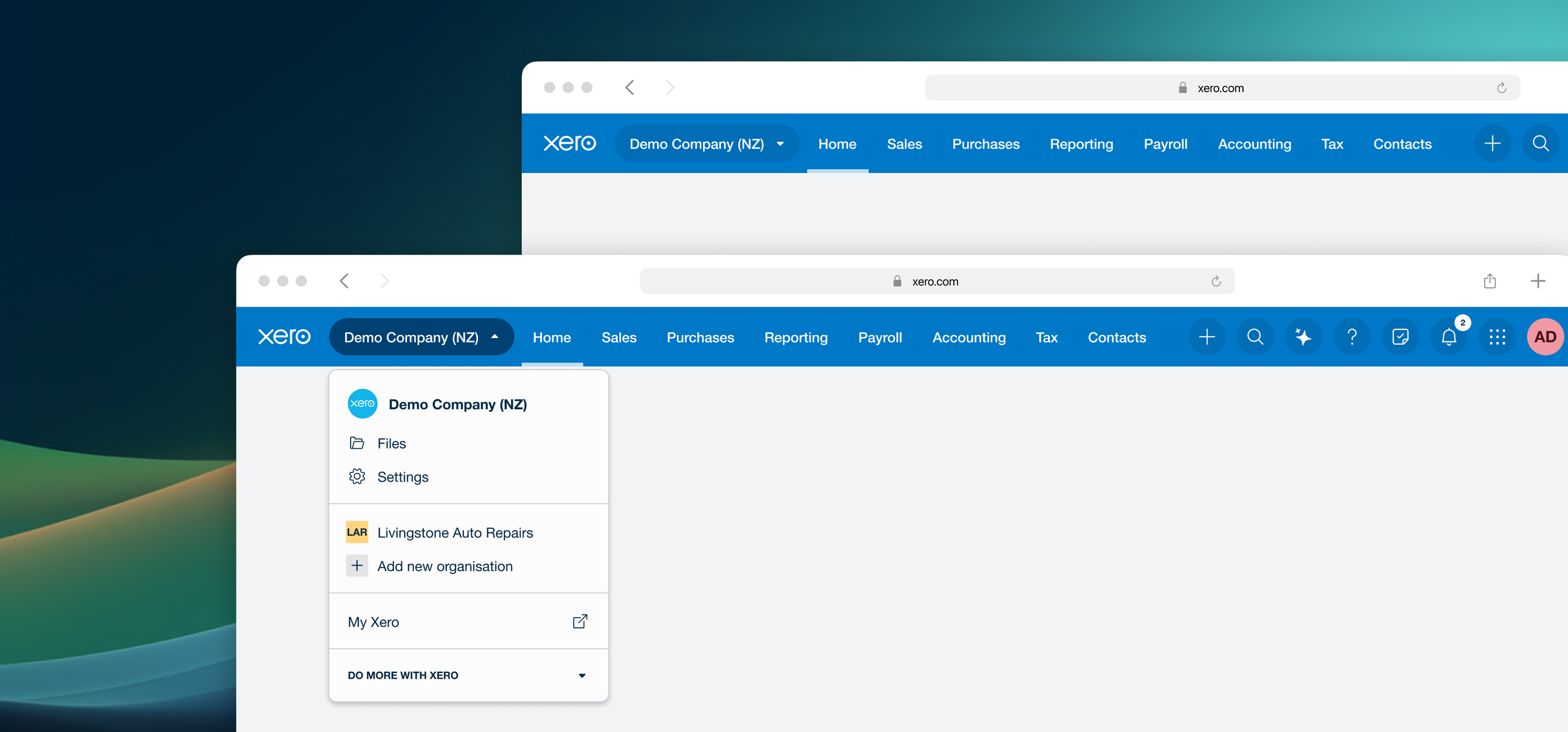
Task: Click the Xero logo in front window
Action: (284, 337)
